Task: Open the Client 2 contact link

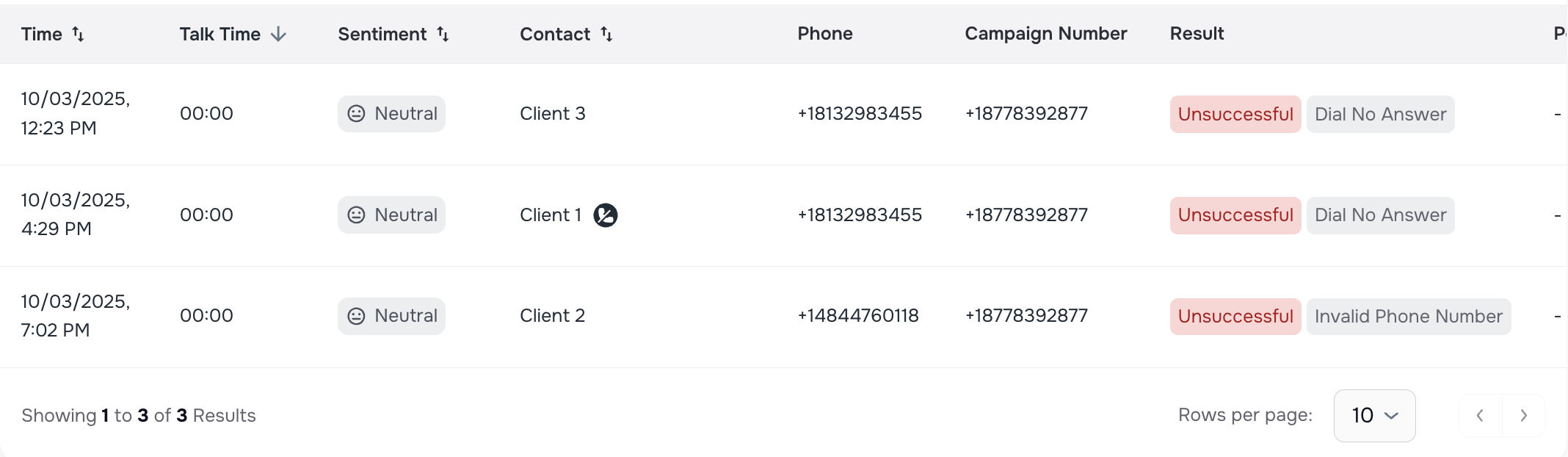Action: [x=552, y=316]
